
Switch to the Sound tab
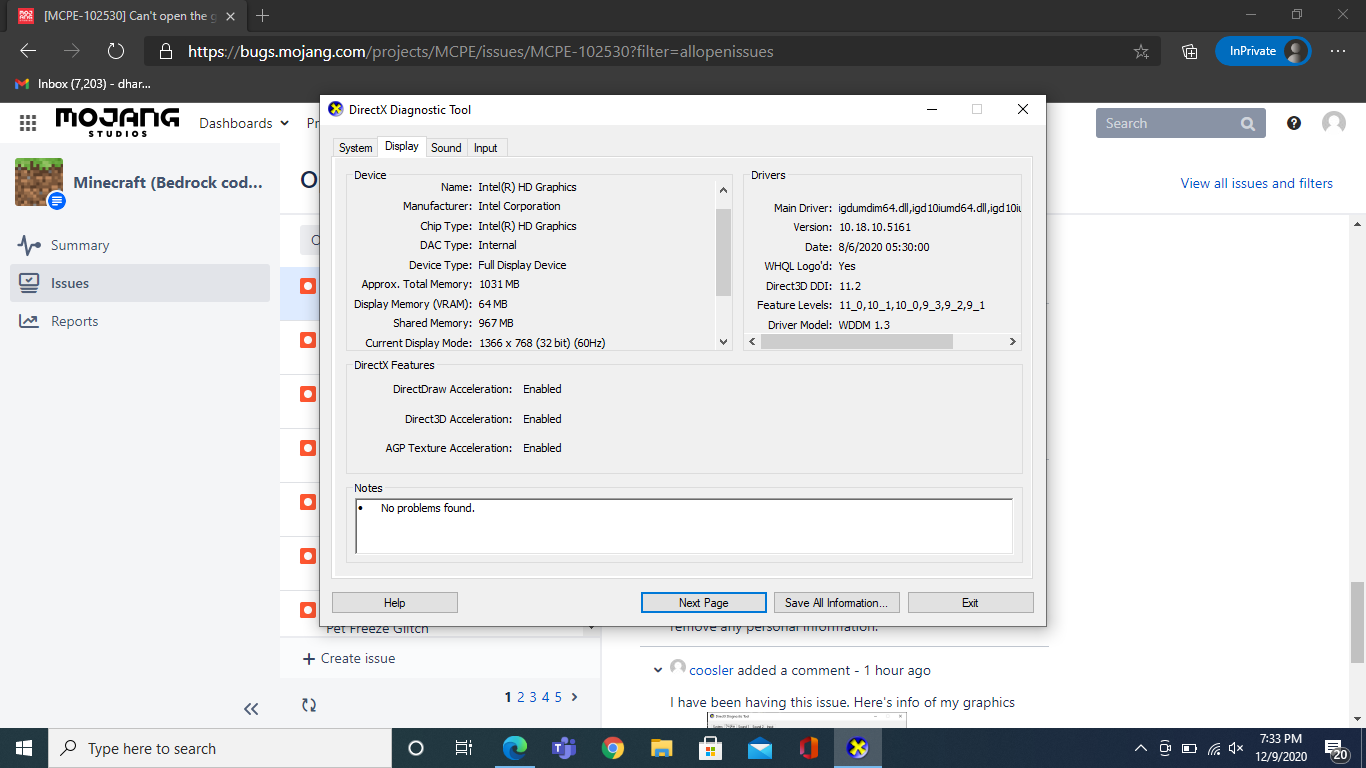pos(446,148)
